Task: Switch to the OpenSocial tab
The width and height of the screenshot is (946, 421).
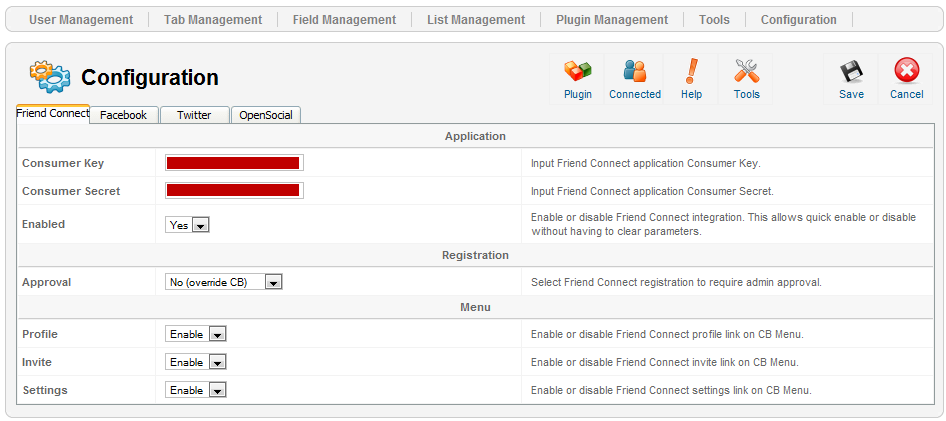Action: pos(266,115)
